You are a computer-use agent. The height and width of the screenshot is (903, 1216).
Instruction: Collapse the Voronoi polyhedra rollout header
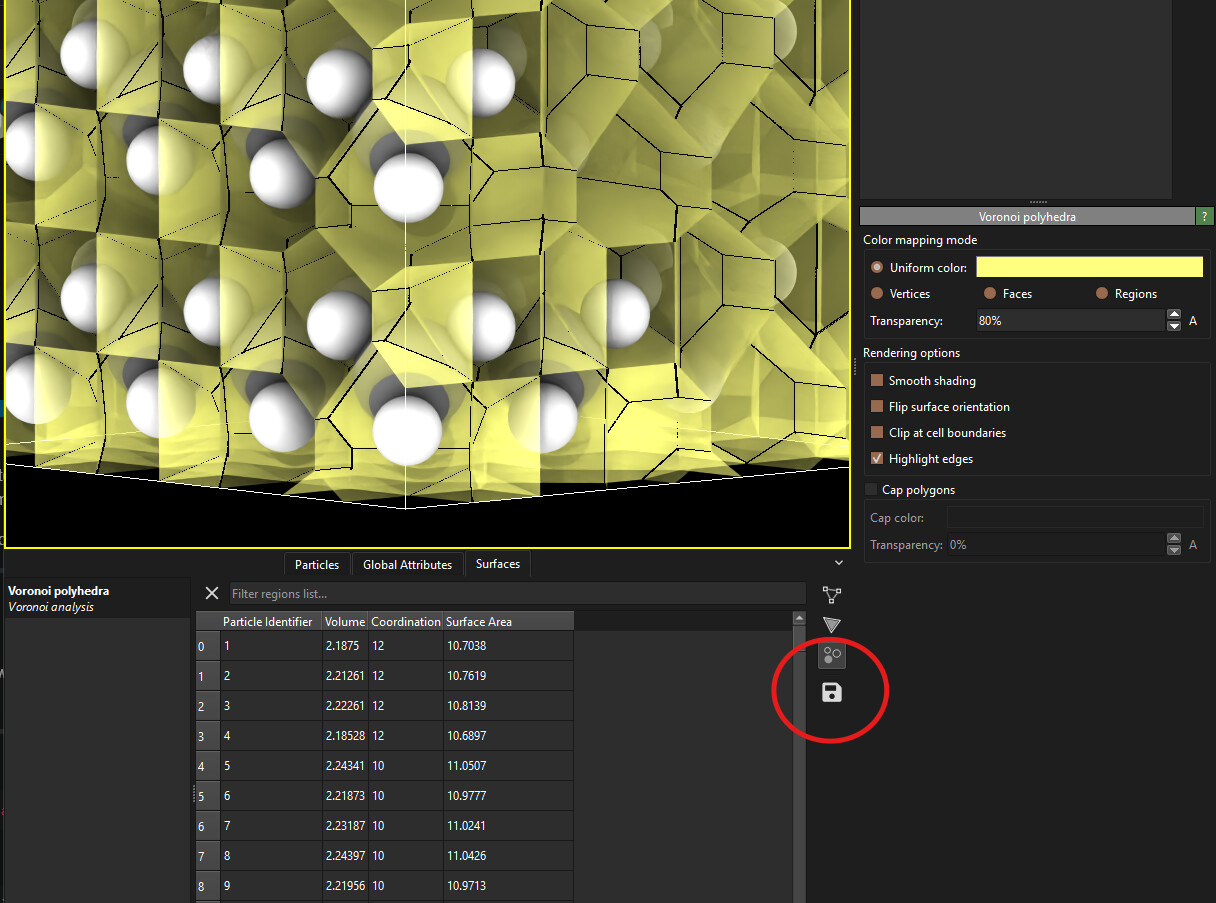[1027, 216]
